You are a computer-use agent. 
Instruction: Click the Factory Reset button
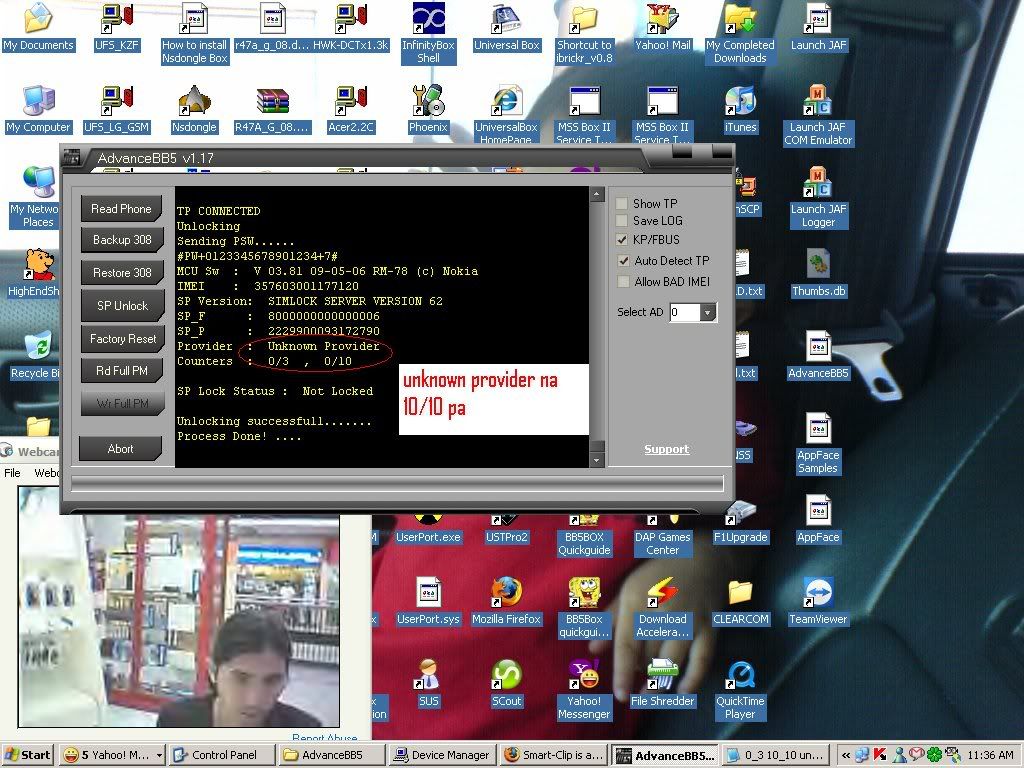click(121, 339)
